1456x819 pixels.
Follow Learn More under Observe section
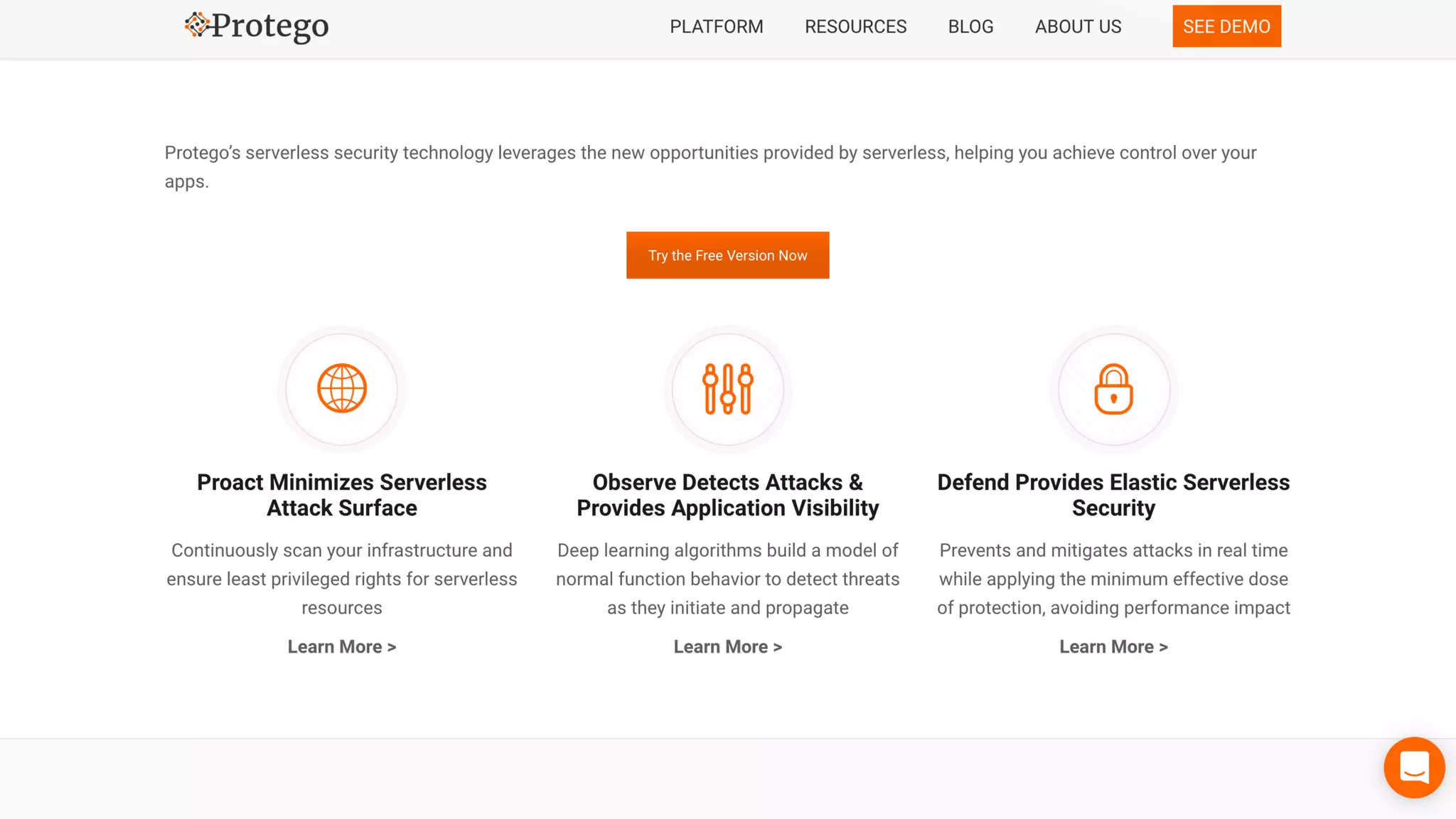coord(727,647)
